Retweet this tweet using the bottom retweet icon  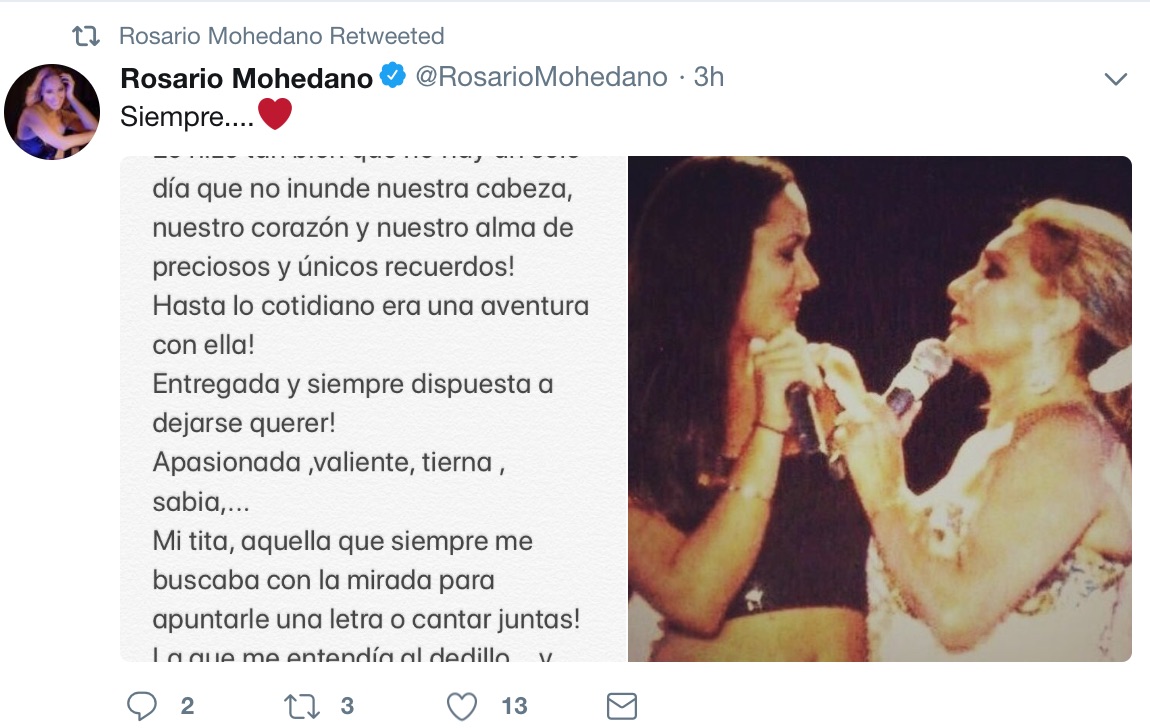[x=301, y=707]
